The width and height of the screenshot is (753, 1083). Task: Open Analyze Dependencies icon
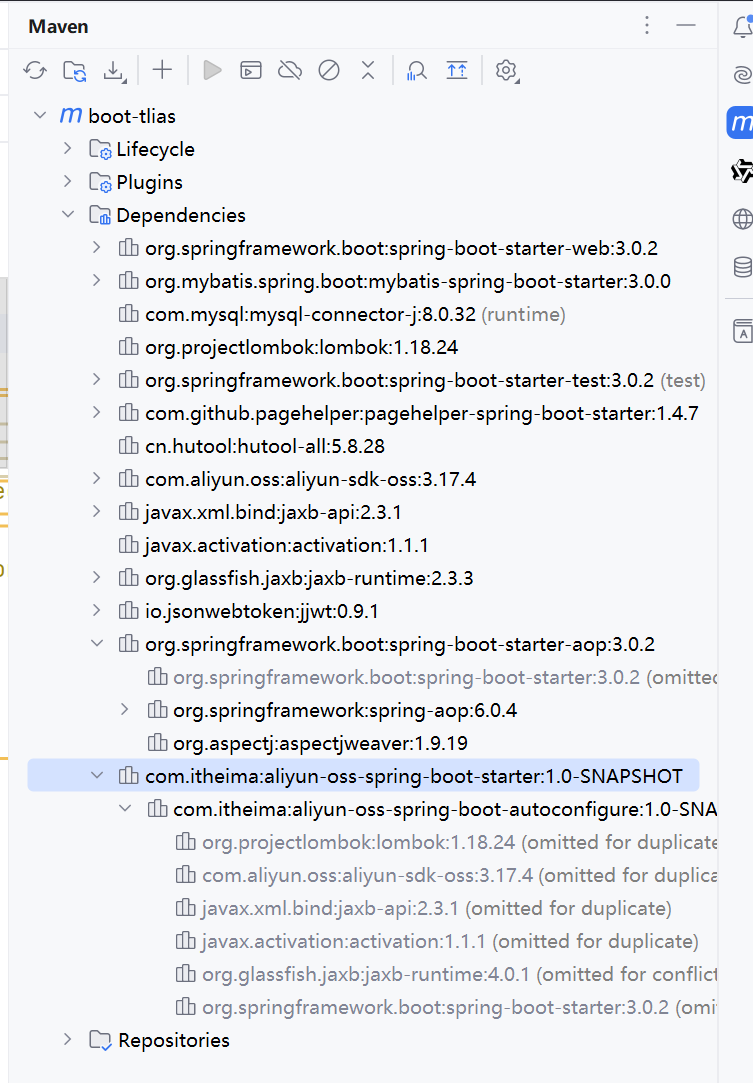(x=417, y=70)
